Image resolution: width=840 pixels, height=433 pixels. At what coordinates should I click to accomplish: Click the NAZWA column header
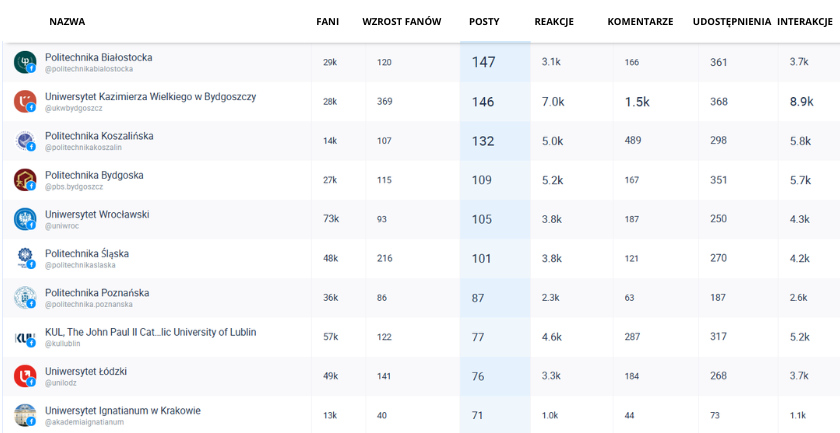click(67, 22)
